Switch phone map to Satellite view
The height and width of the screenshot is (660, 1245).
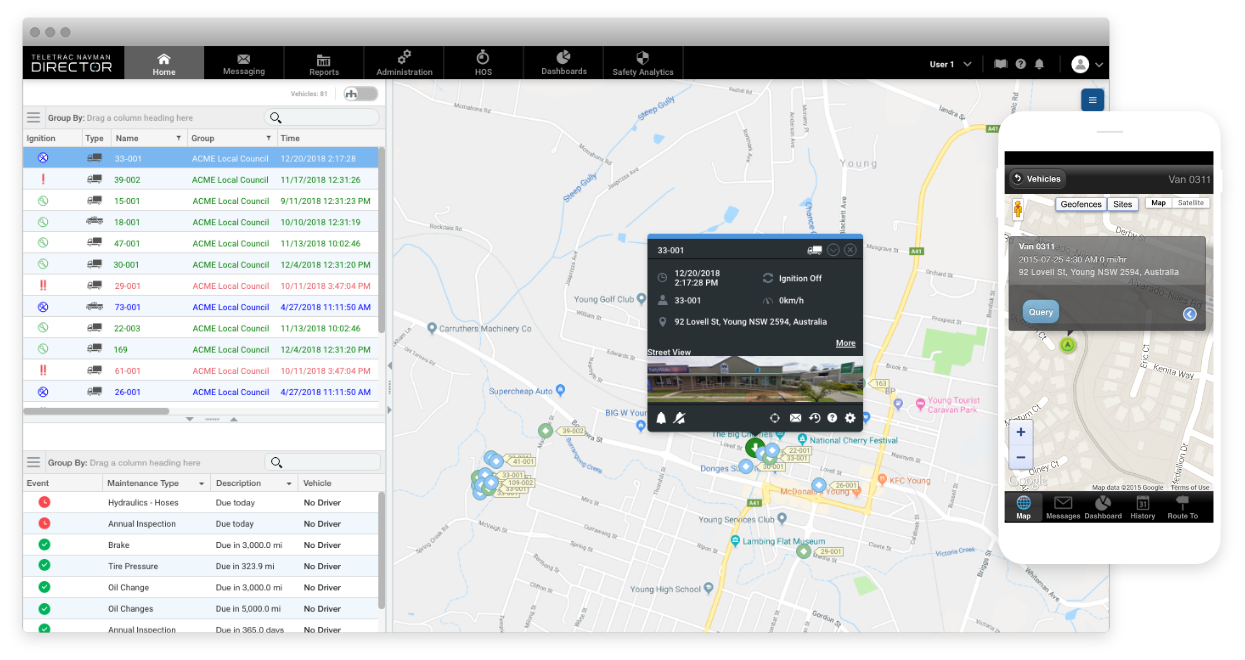click(1191, 203)
